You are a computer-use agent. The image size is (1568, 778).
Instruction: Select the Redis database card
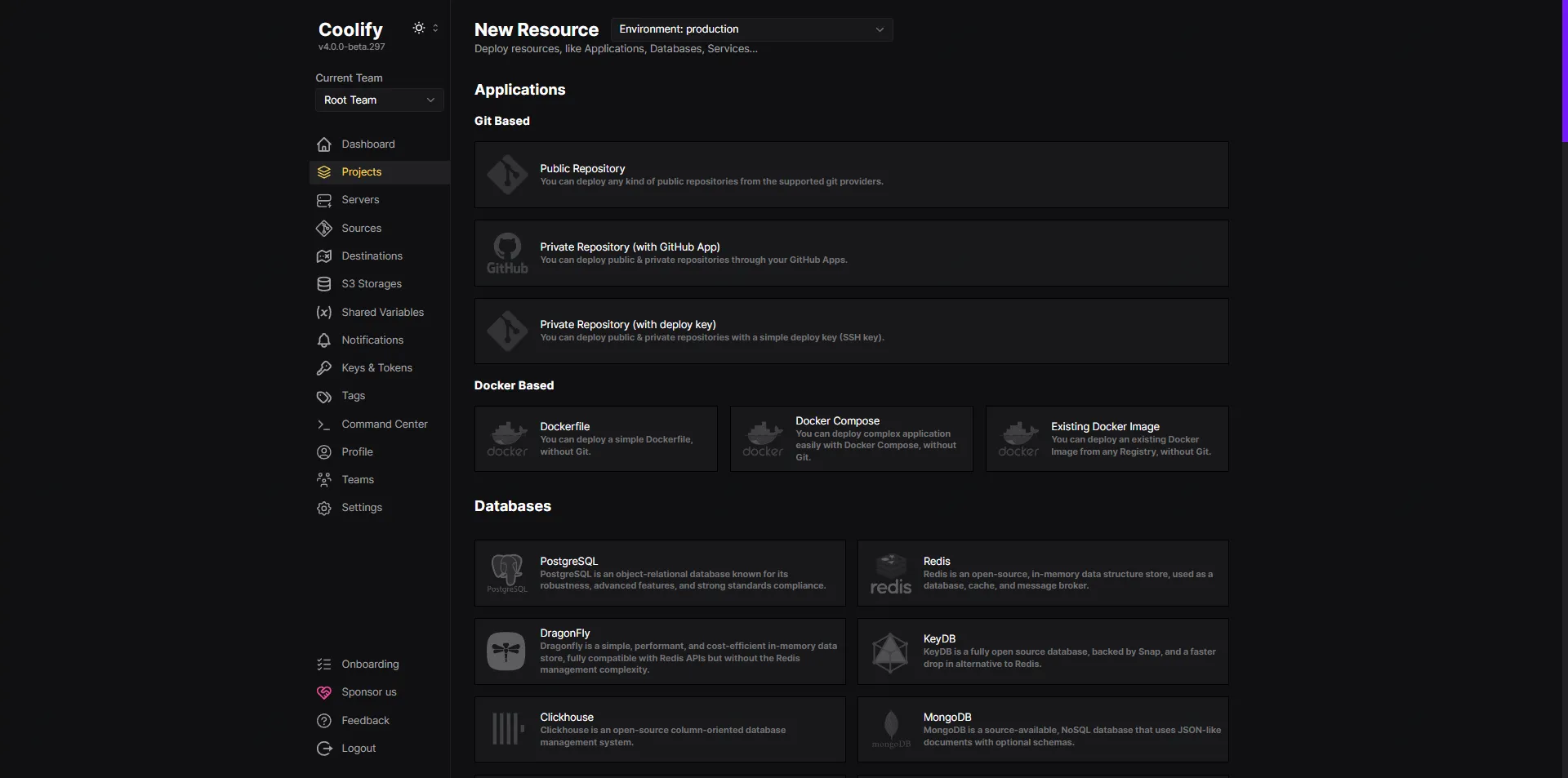[x=1042, y=573]
